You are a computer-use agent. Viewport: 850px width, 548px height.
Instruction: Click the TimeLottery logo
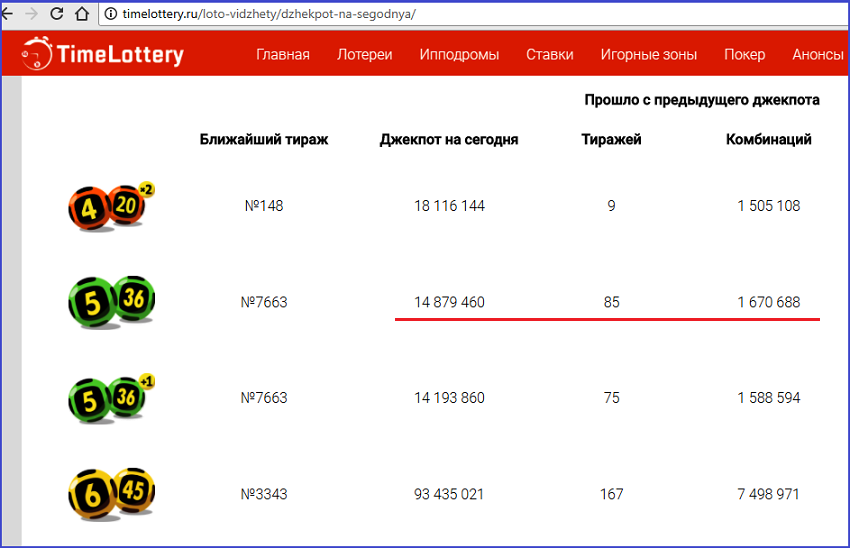click(x=102, y=53)
